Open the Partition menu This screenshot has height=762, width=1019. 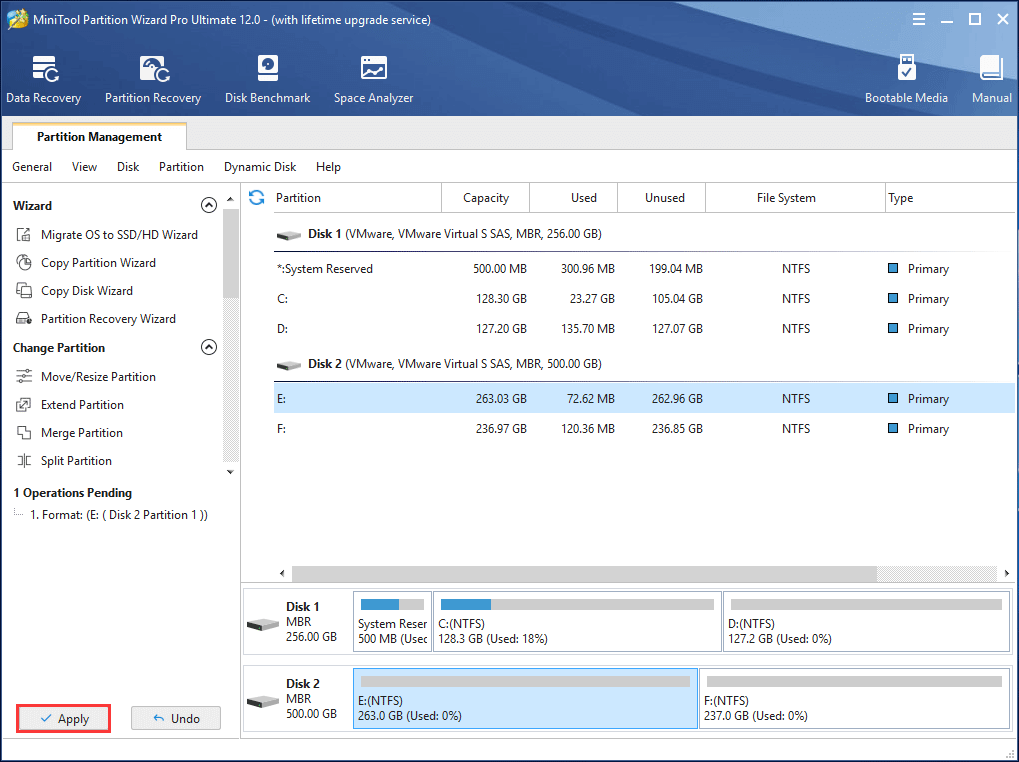(180, 167)
